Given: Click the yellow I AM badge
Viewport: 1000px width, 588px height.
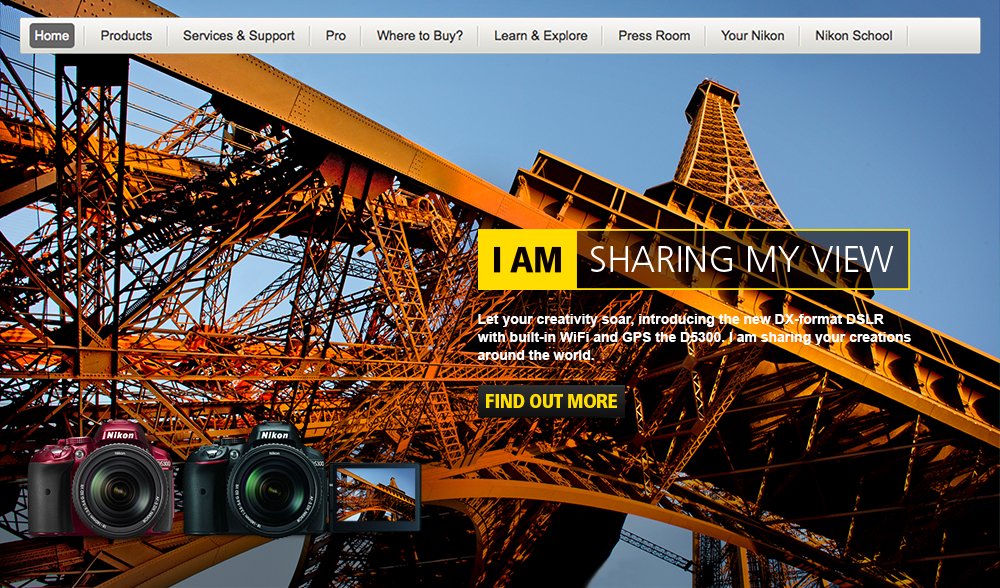Looking at the screenshot, I should 527,260.
